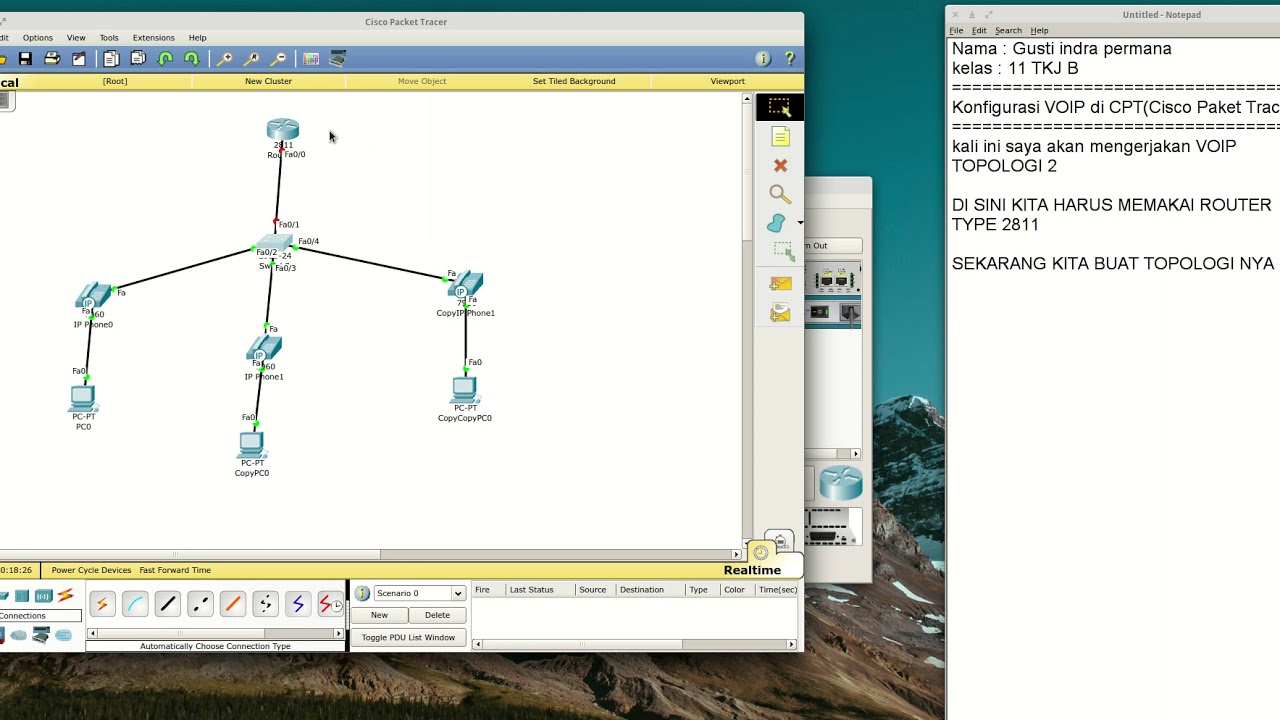
Task: Open the View menu in Packet Tracer
Action: click(76, 38)
